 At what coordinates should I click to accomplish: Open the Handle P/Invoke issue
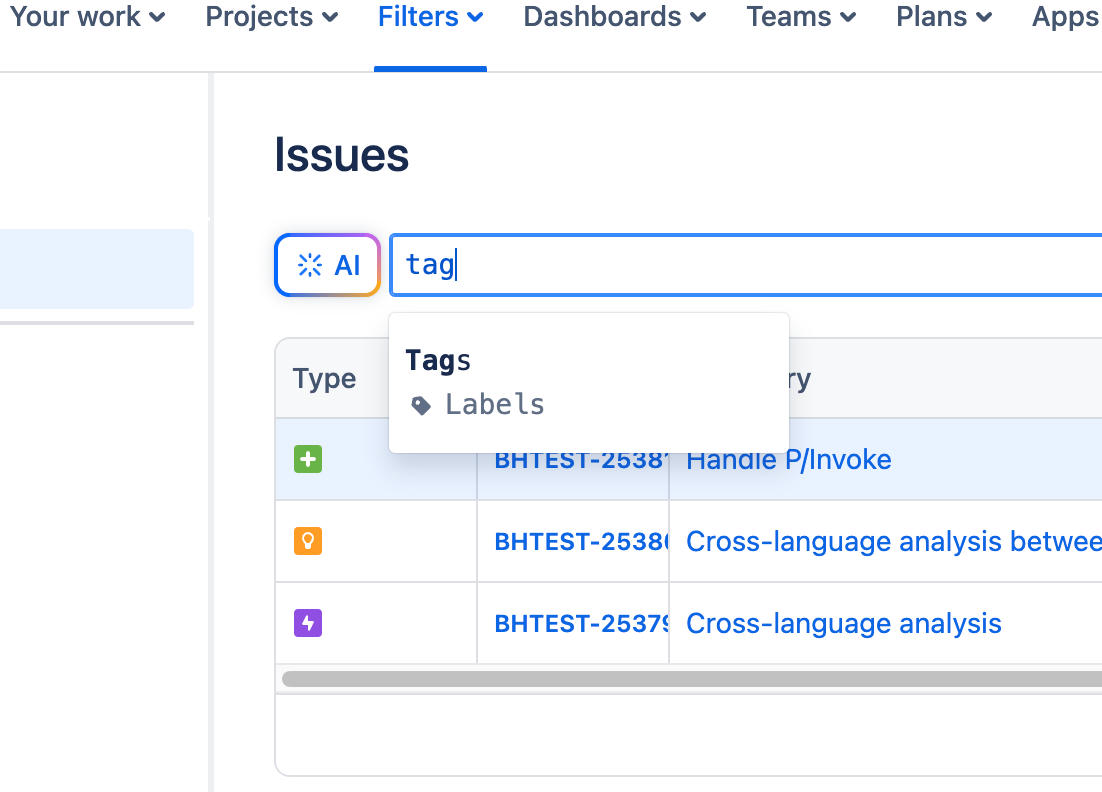click(788, 460)
